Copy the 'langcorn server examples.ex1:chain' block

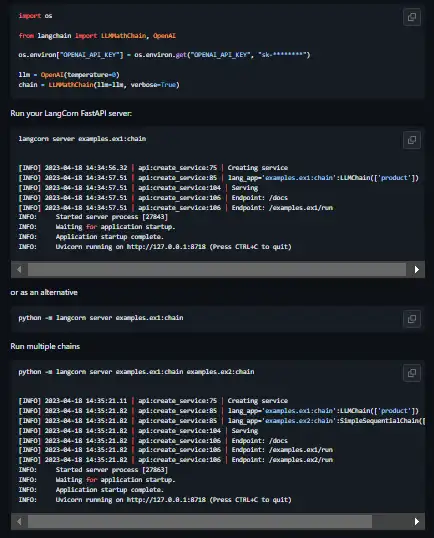[412, 140]
